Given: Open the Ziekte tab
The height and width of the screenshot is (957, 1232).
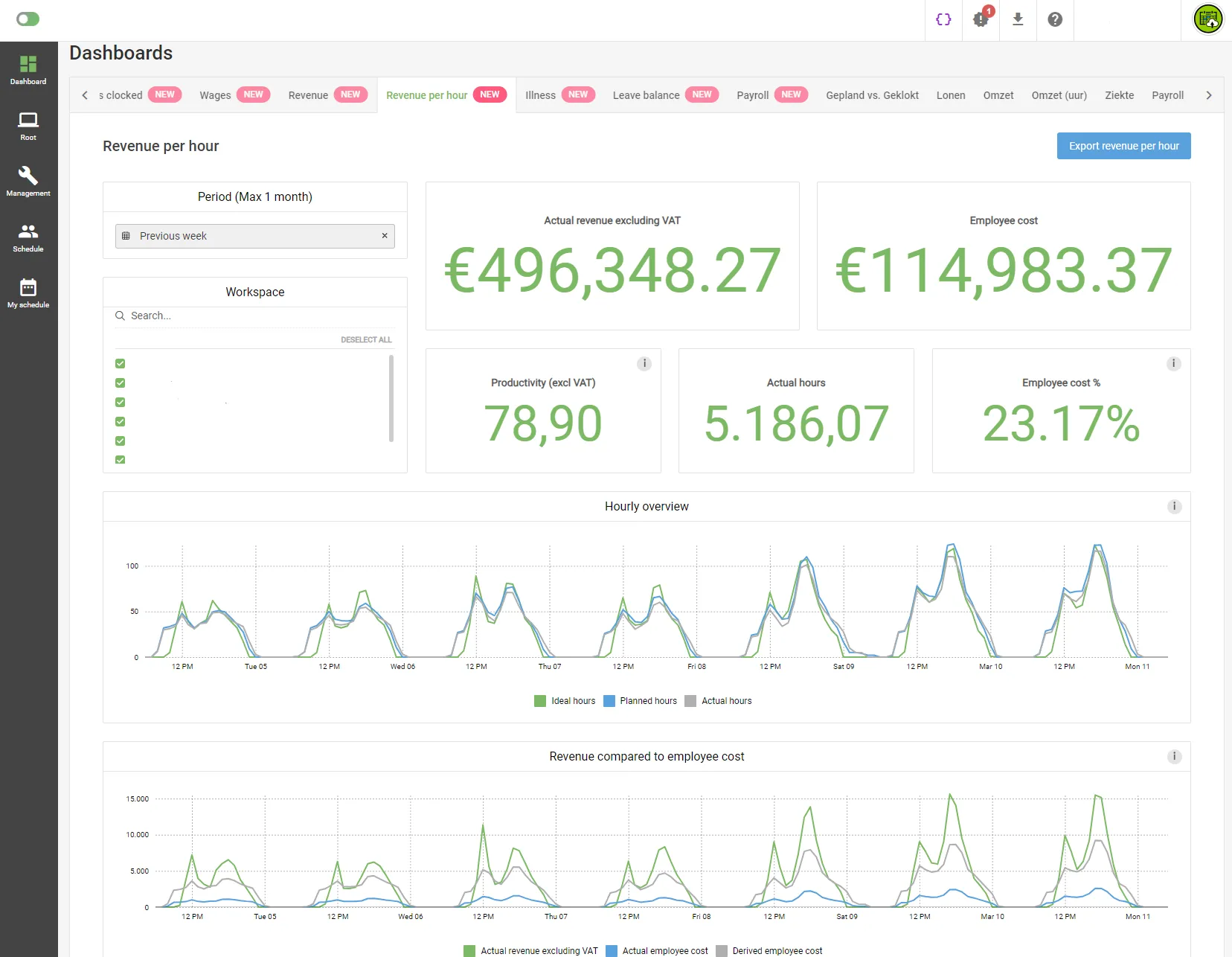Looking at the screenshot, I should click(1120, 95).
